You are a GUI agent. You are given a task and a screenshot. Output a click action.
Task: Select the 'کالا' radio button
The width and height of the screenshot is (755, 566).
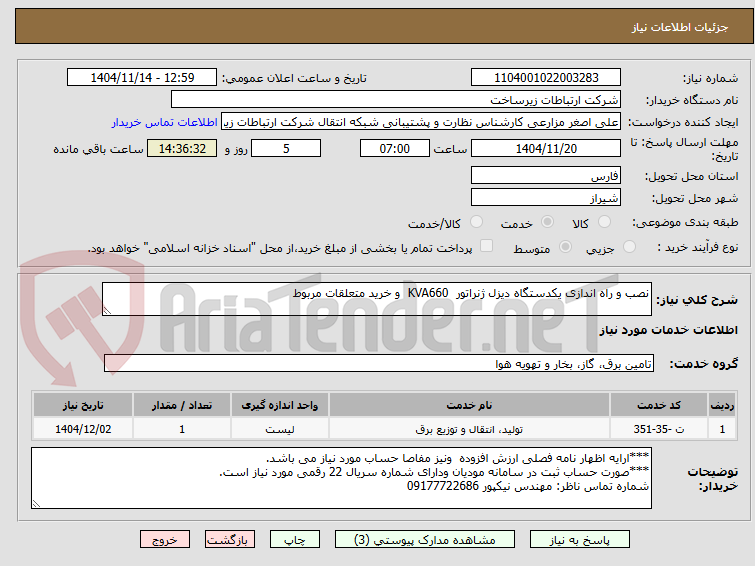pyautogui.click(x=604, y=222)
